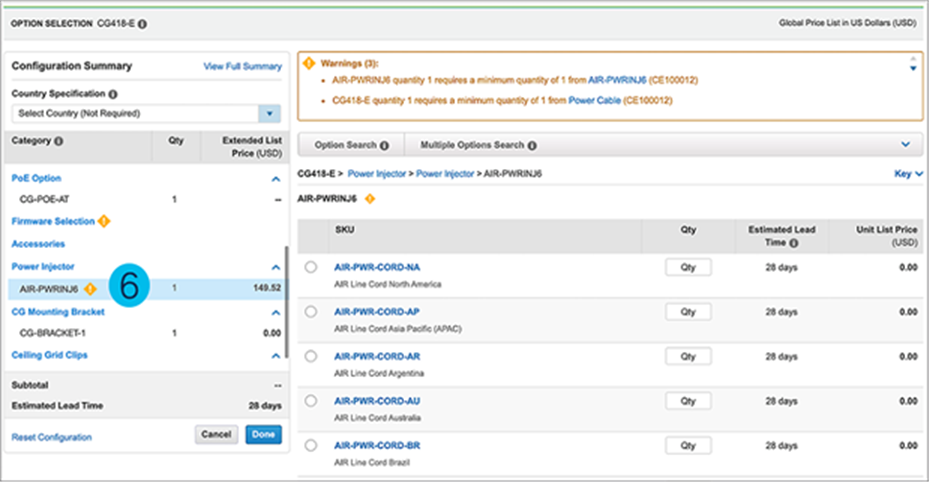Collapse warnings panel with down arrow
Image resolution: width=929 pixels, height=482 pixels.
click(x=913, y=69)
